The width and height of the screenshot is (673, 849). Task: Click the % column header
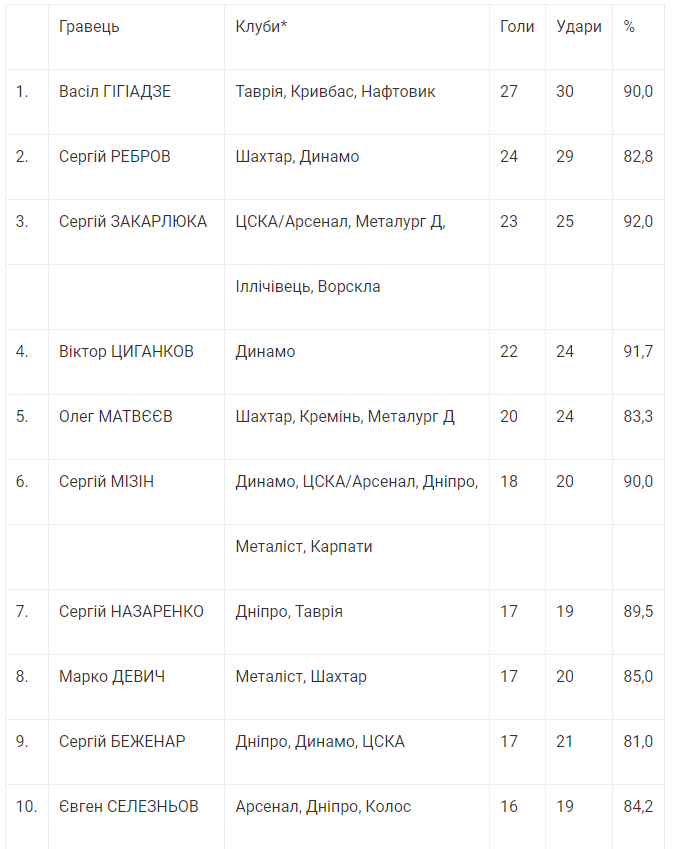pyautogui.click(x=629, y=27)
